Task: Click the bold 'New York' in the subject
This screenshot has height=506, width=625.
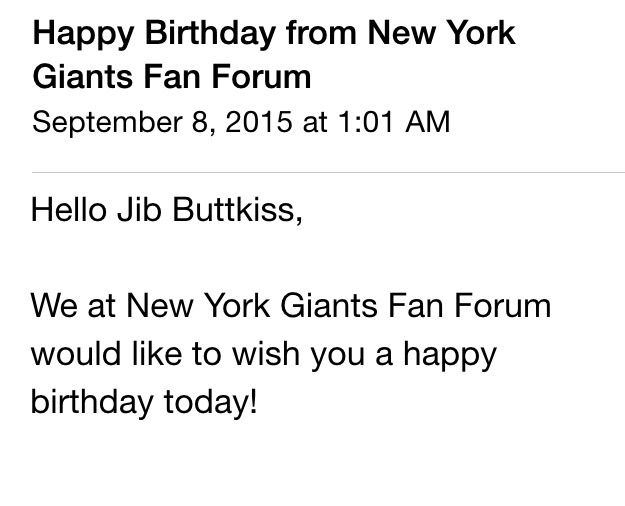Action: pos(442,33)
